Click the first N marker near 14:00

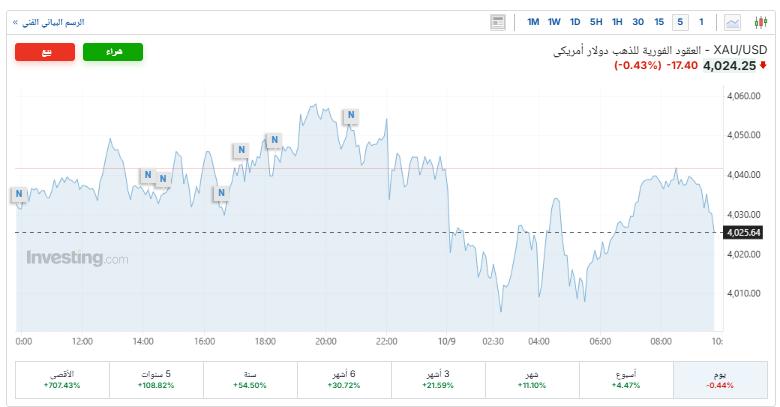pyautogui.click(x=147, y=175)
